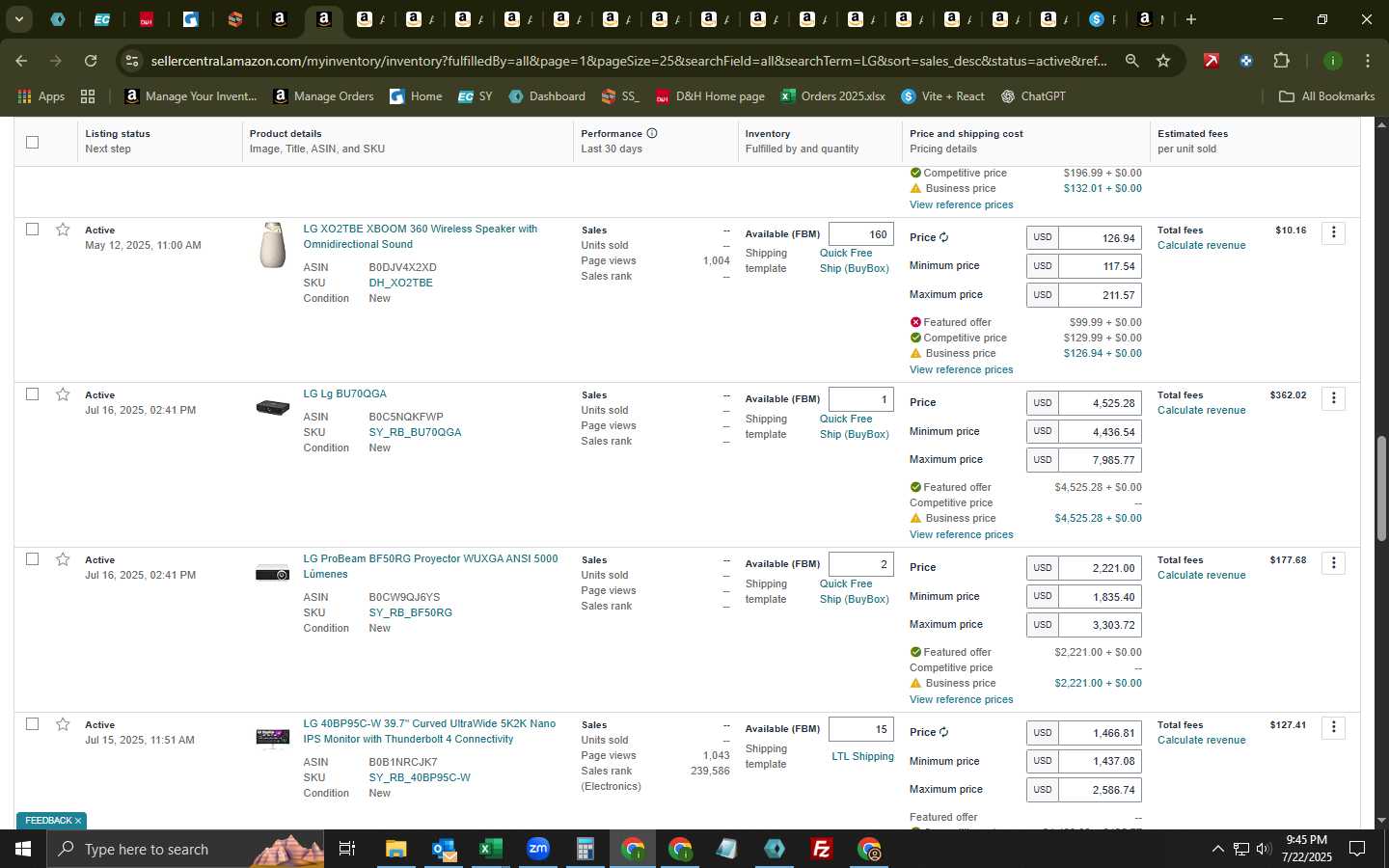The height and width of the screenshot is (868, 1389).
Task: Open the tab search dropdown arrow
Action: [x=18, y=19]
